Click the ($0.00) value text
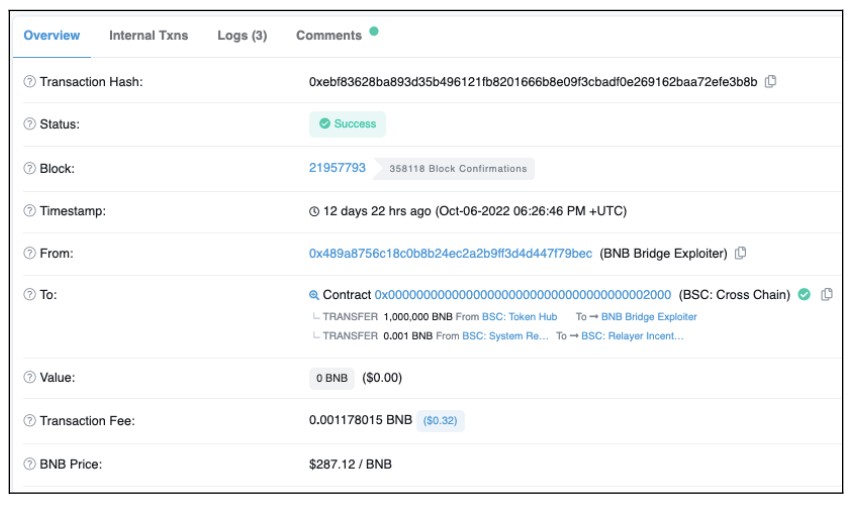This screenshot has width=860, height=510. click(x=382, y=378)
